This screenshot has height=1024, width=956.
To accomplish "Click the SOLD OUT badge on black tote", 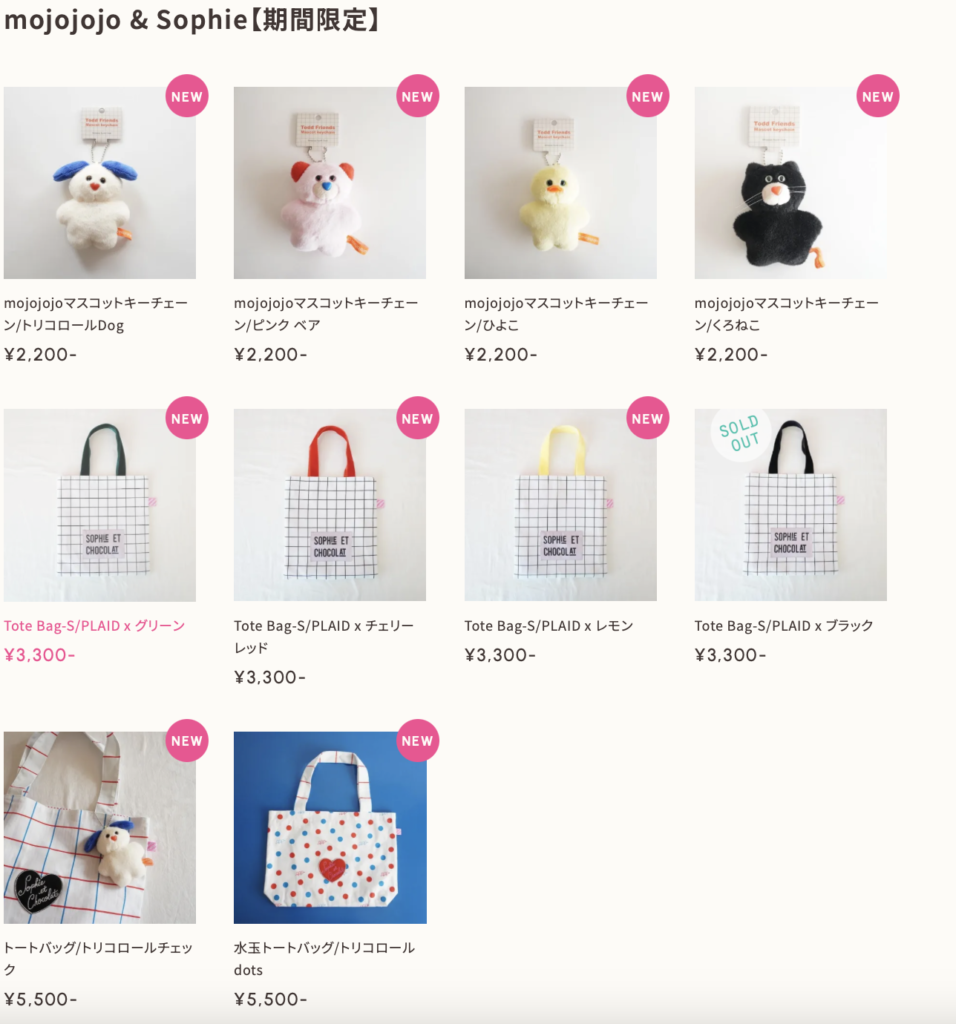I will (x=739, y=434).
